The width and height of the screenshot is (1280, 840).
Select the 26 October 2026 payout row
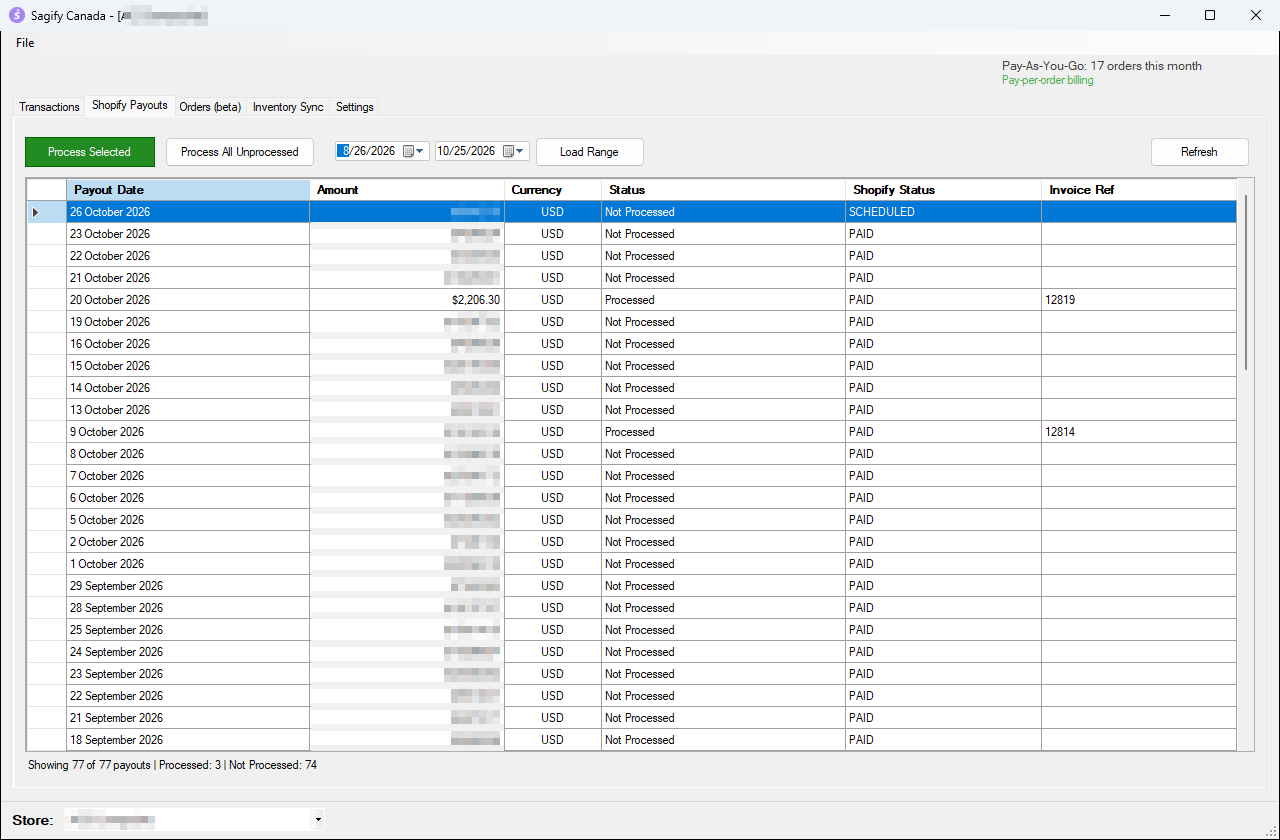pos(632,212)
